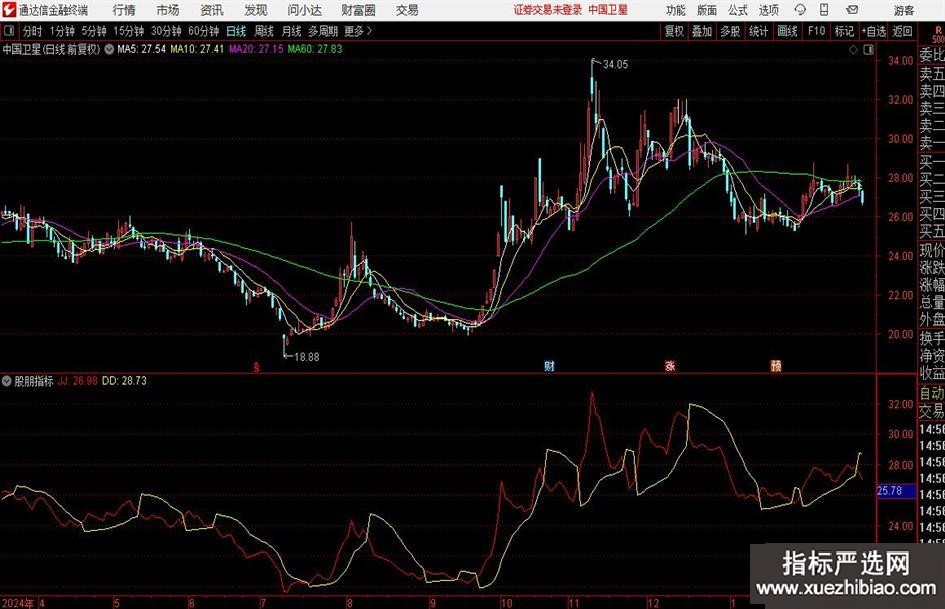Click the 预 marker on chart timeline
This screenshot has height=609, width=945.
coord(776,366)
